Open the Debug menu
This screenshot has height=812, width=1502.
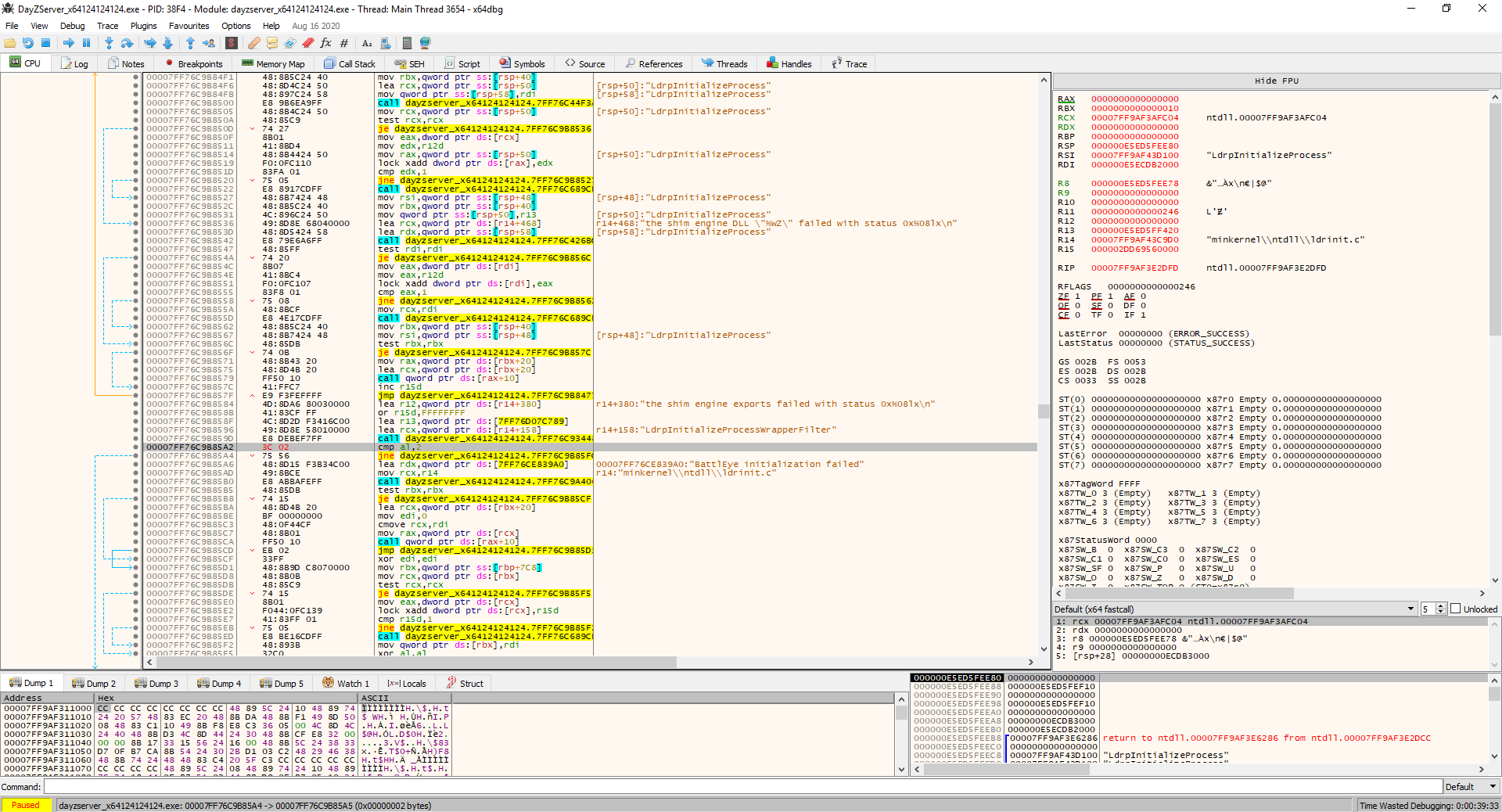coord(71,25)
